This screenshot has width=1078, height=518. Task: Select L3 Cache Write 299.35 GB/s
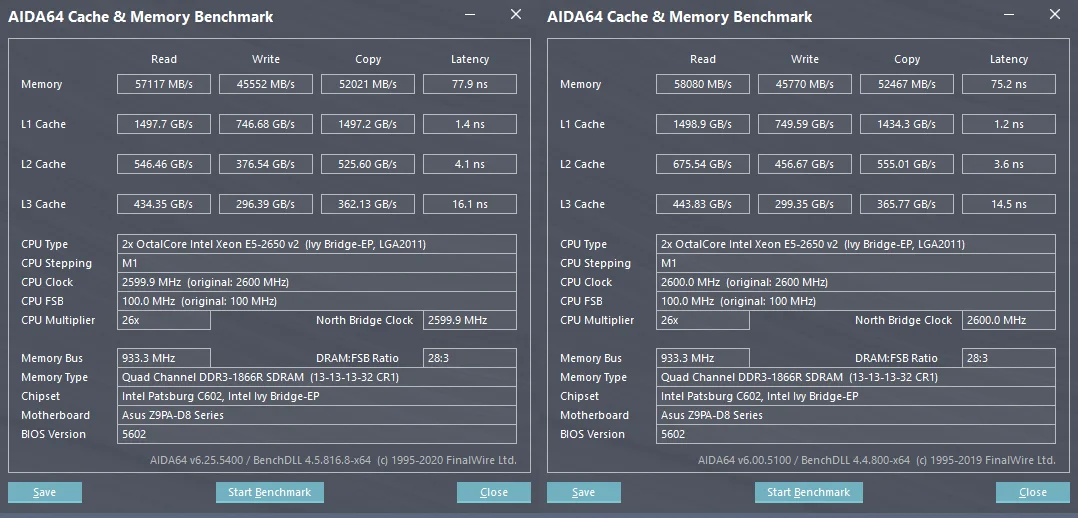pos(804,204)
